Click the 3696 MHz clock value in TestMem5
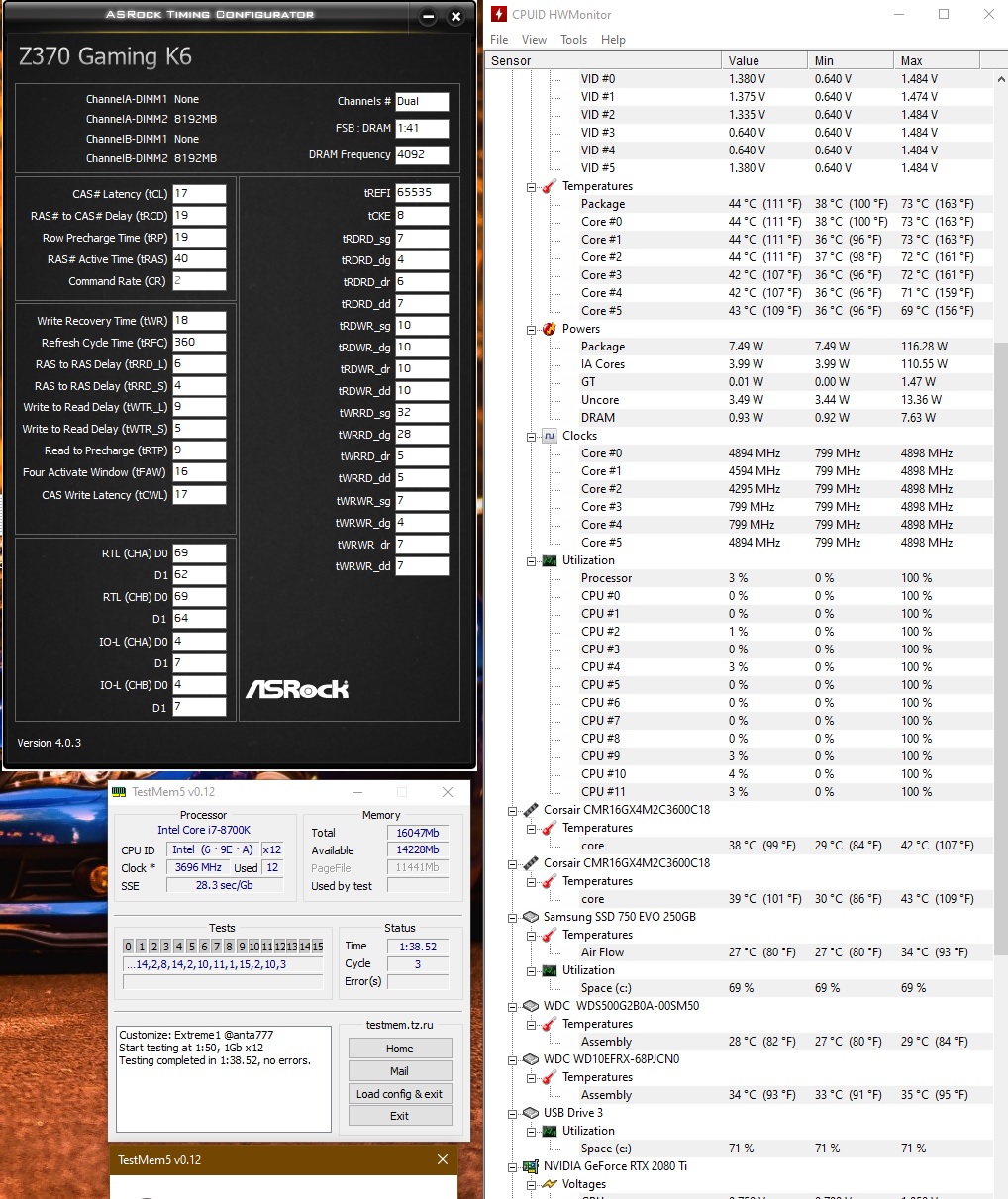Viewport: 1008px width, 1199px height. click(198, 867)
